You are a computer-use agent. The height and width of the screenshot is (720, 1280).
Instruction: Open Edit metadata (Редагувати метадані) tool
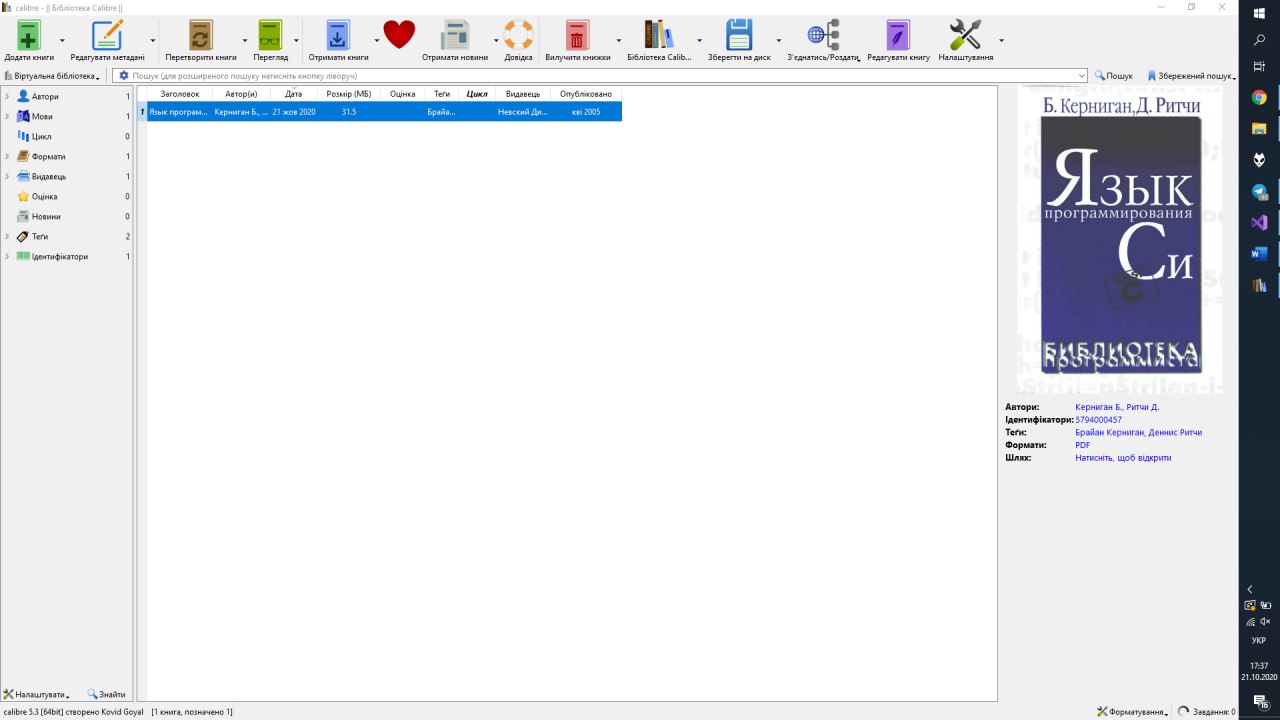[x=107, y=35]
